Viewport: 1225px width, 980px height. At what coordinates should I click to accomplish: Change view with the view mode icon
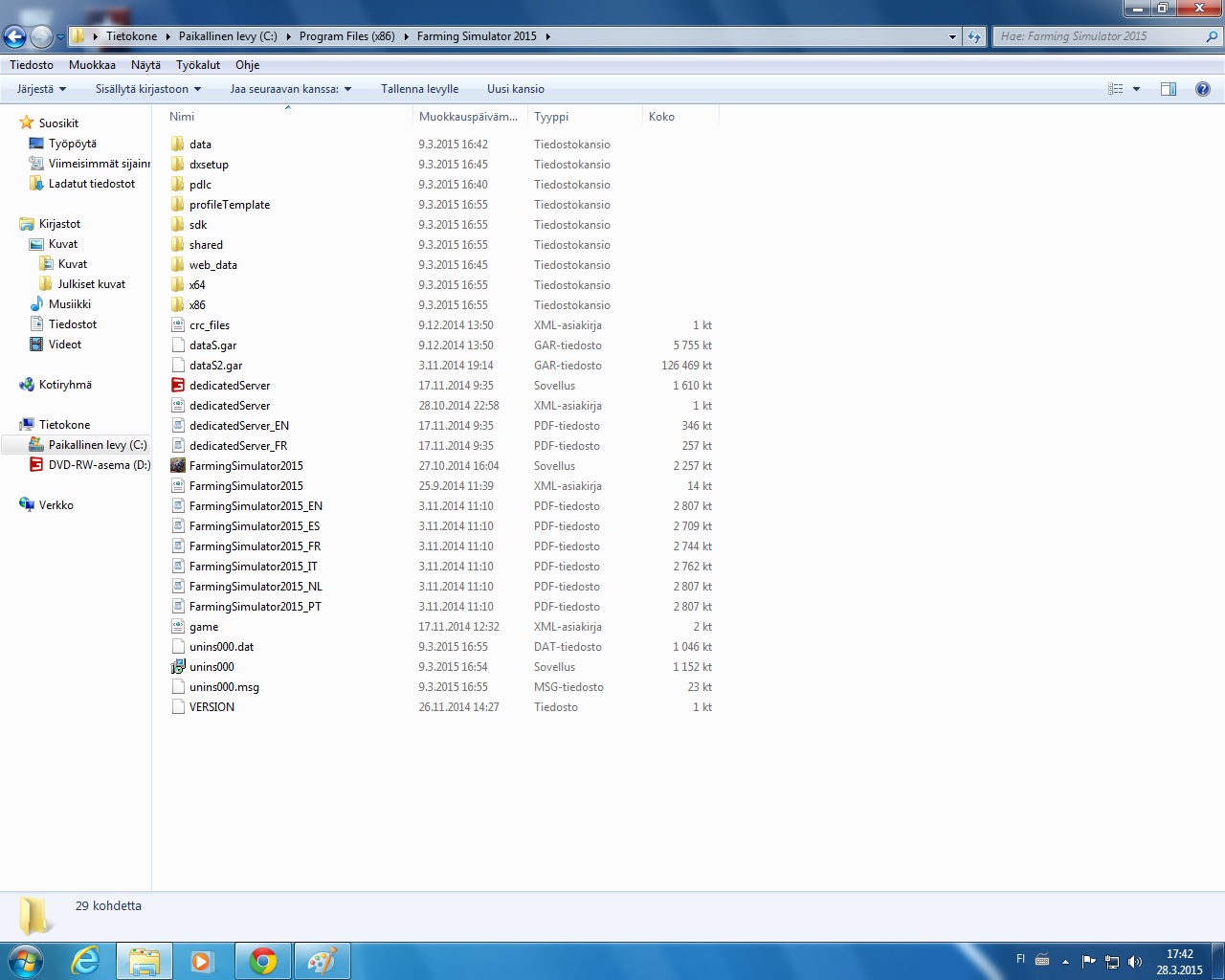(x=1116, y=89)
